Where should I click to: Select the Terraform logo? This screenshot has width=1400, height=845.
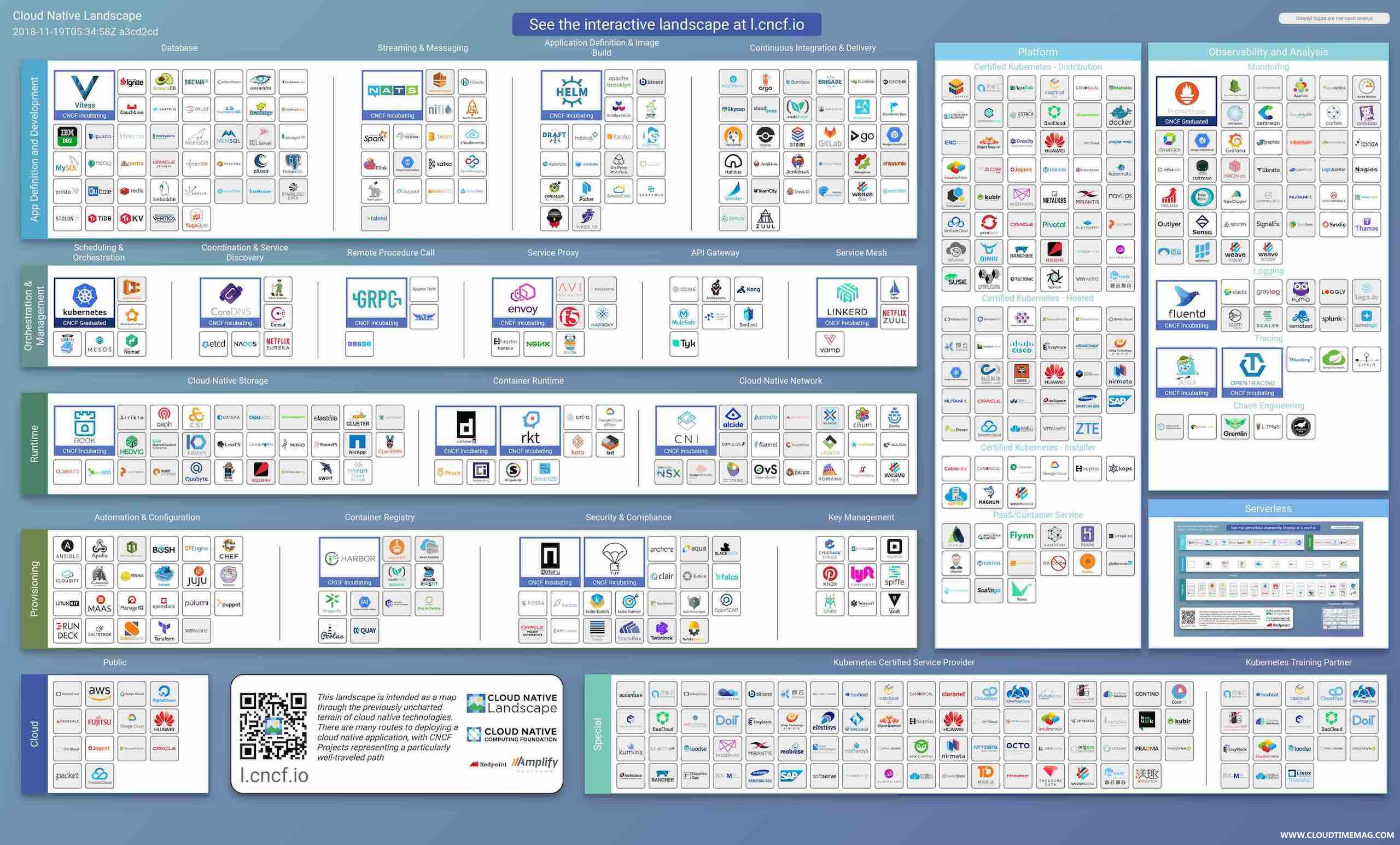(x=164, y=631)
